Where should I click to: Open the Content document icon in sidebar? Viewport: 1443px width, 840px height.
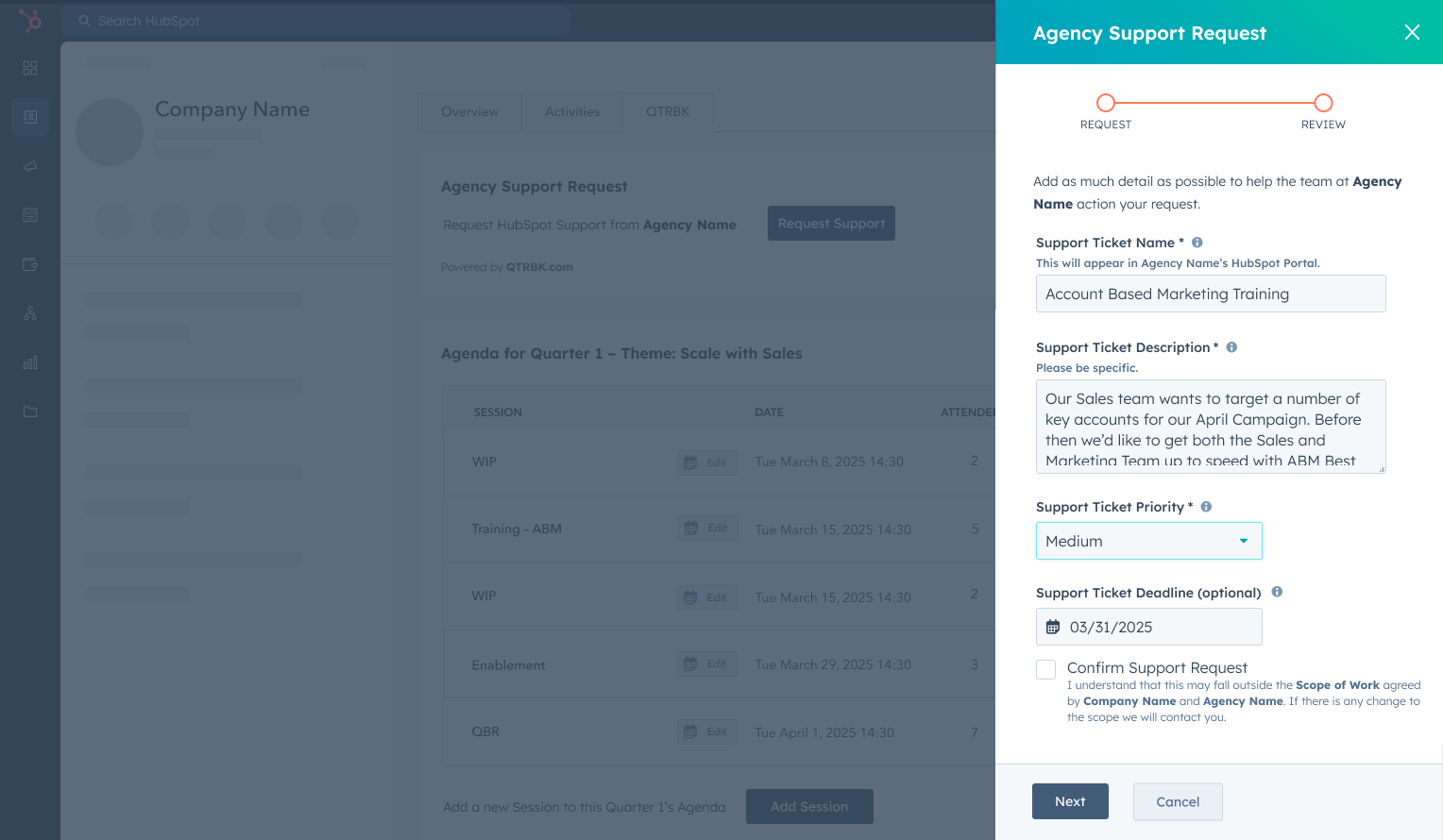coord(30,215)
